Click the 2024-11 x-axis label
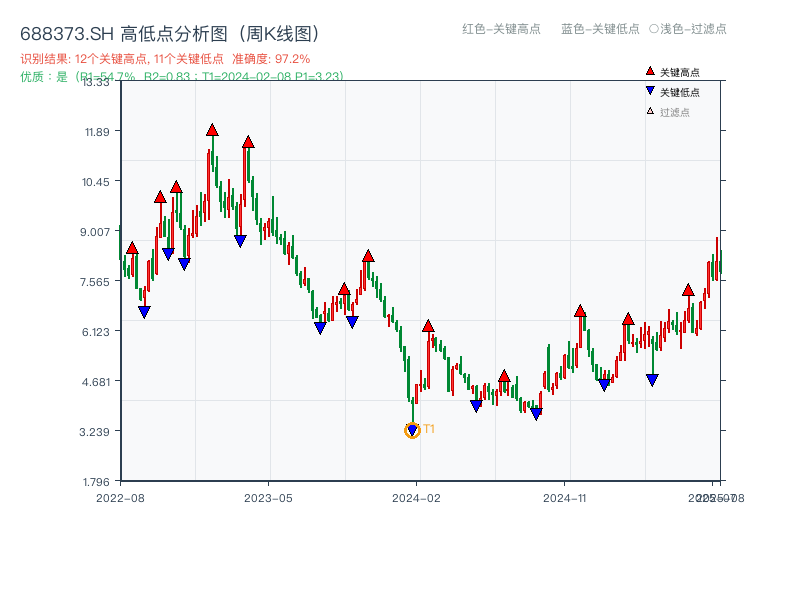 tap(564, 498)
